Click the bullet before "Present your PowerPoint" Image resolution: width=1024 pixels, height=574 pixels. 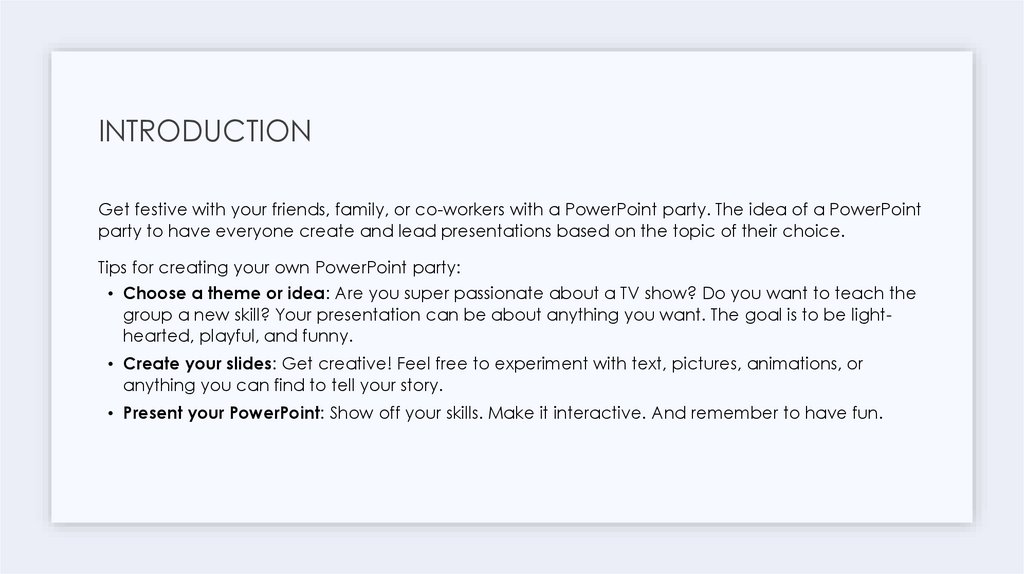[109, 413]
